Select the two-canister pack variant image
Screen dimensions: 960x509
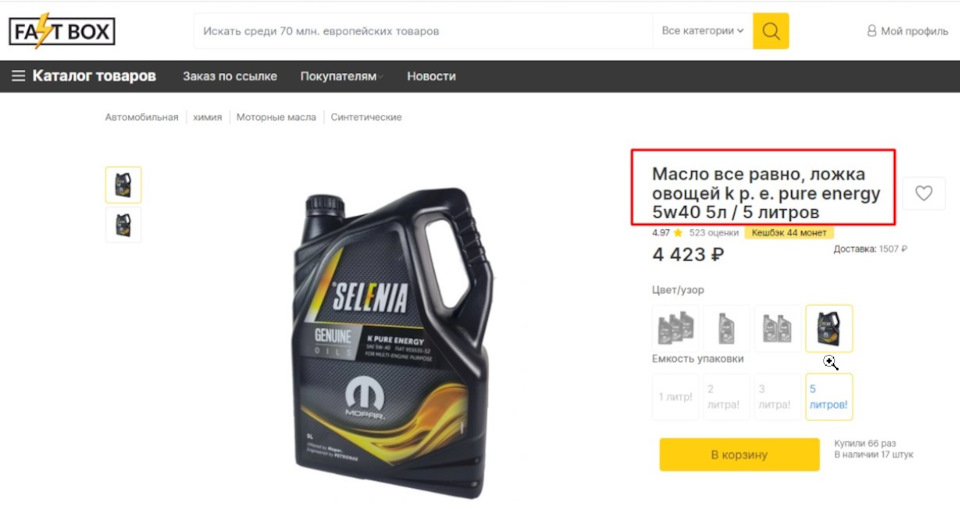(778, 328)
